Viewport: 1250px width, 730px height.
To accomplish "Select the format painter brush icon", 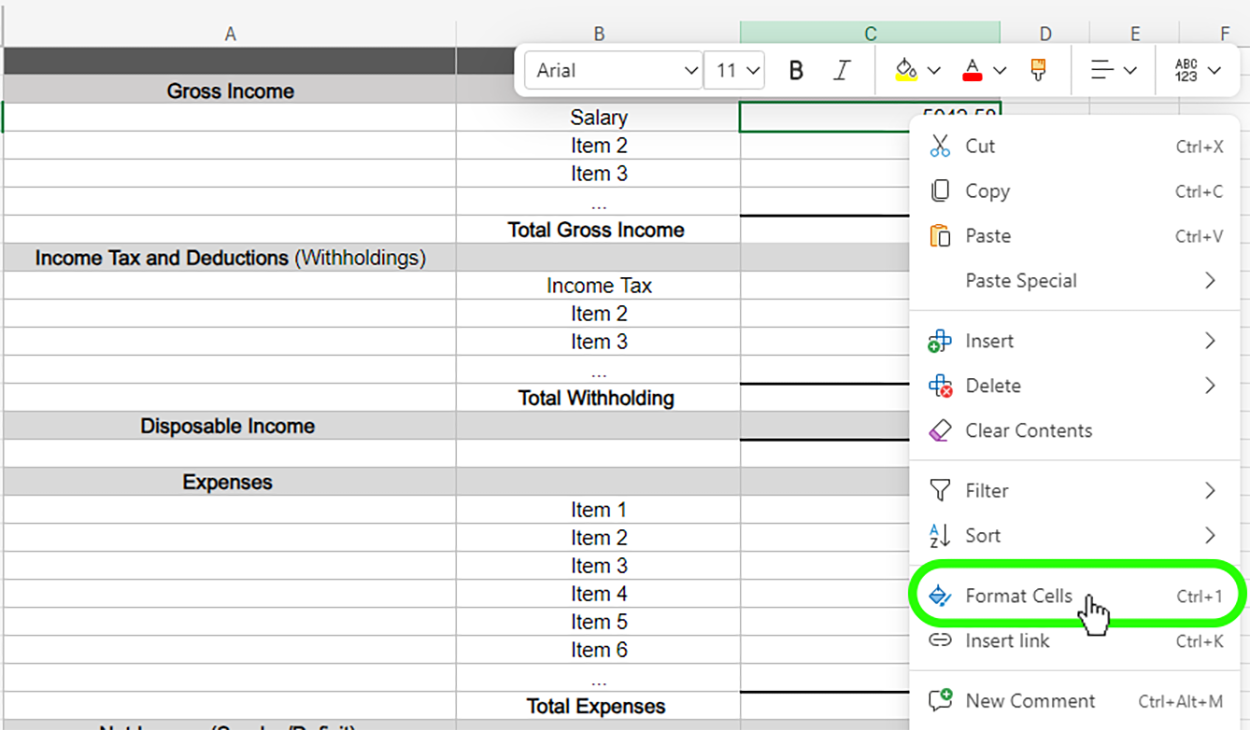I will (x=1039, y=70).
